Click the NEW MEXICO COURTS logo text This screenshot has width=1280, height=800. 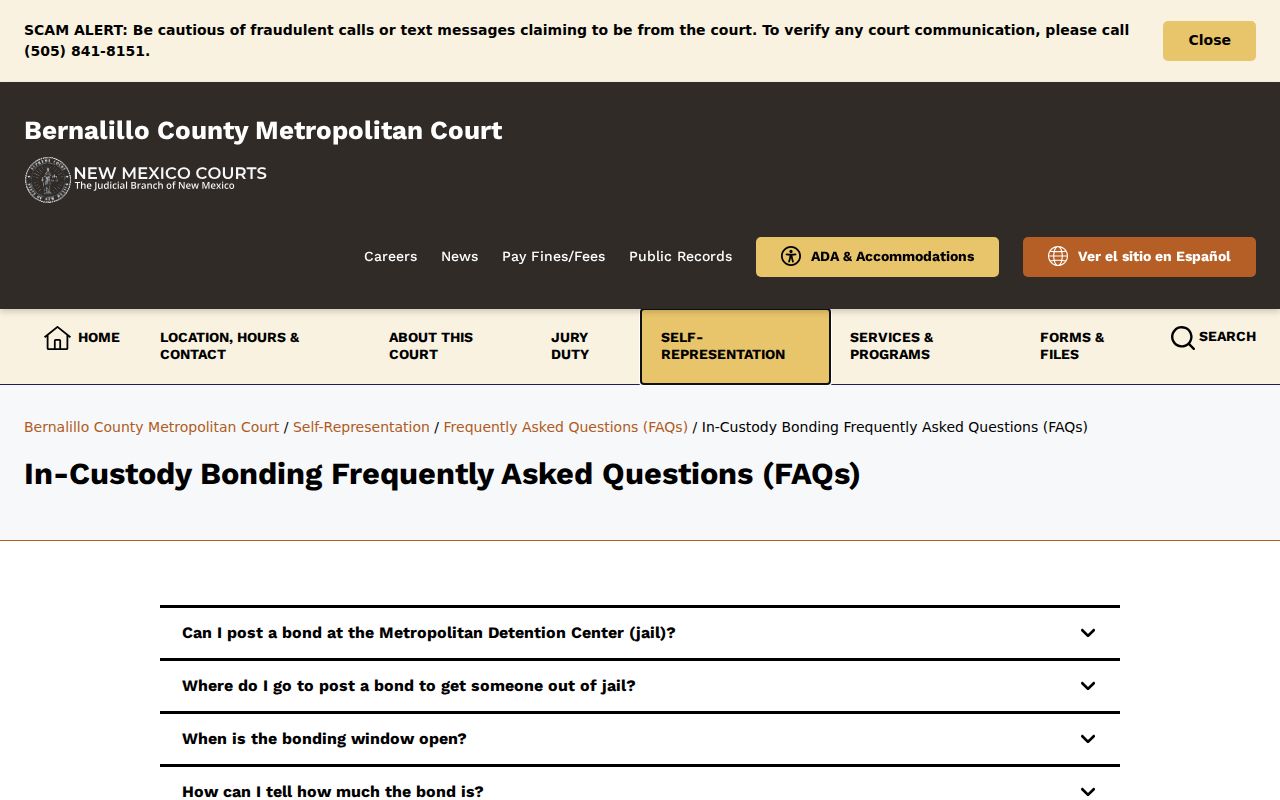tap(170, 174)
